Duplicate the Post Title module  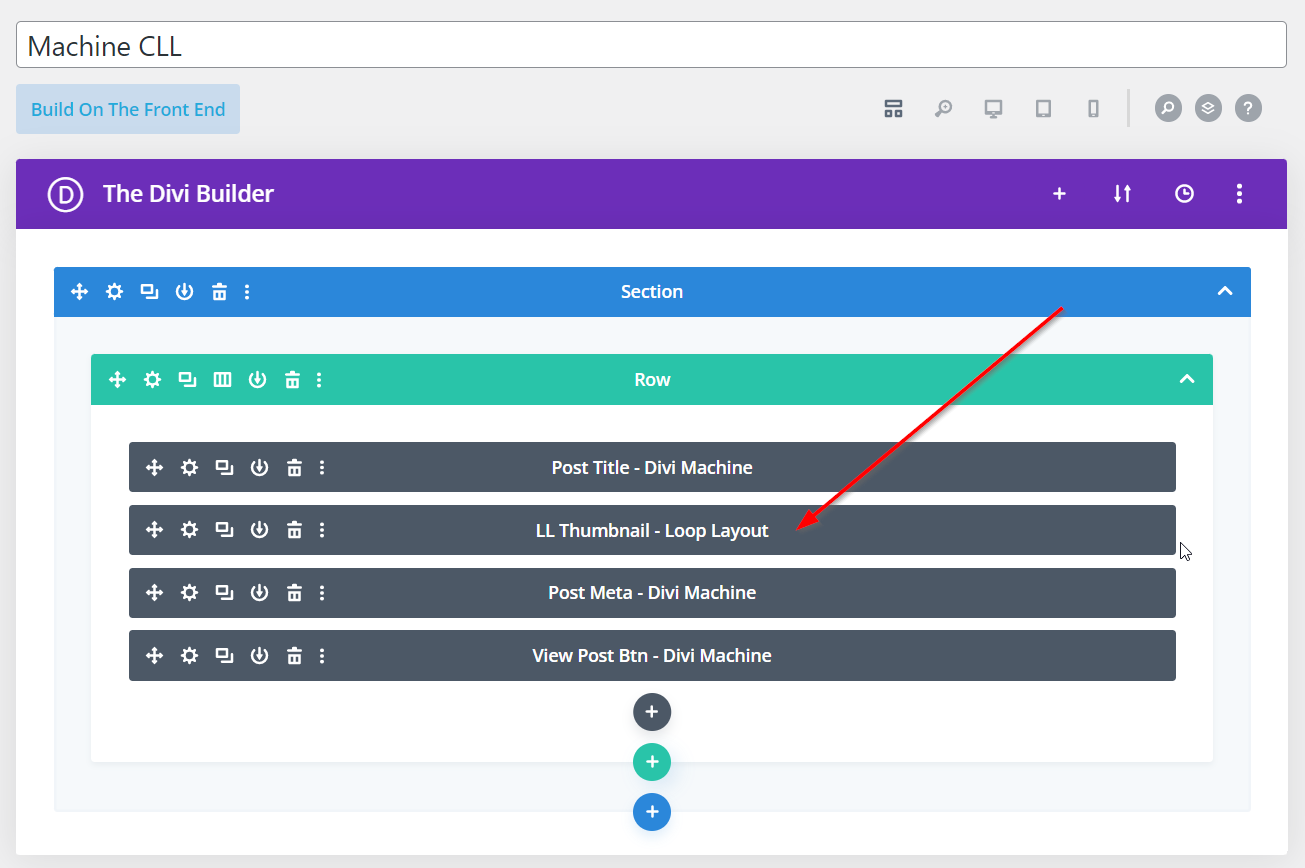(224, 467)
